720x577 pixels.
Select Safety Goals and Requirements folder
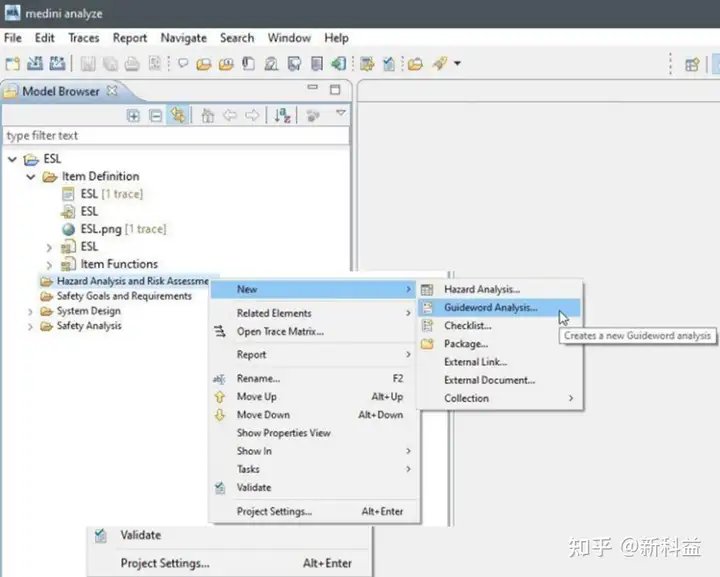(124, 296)
